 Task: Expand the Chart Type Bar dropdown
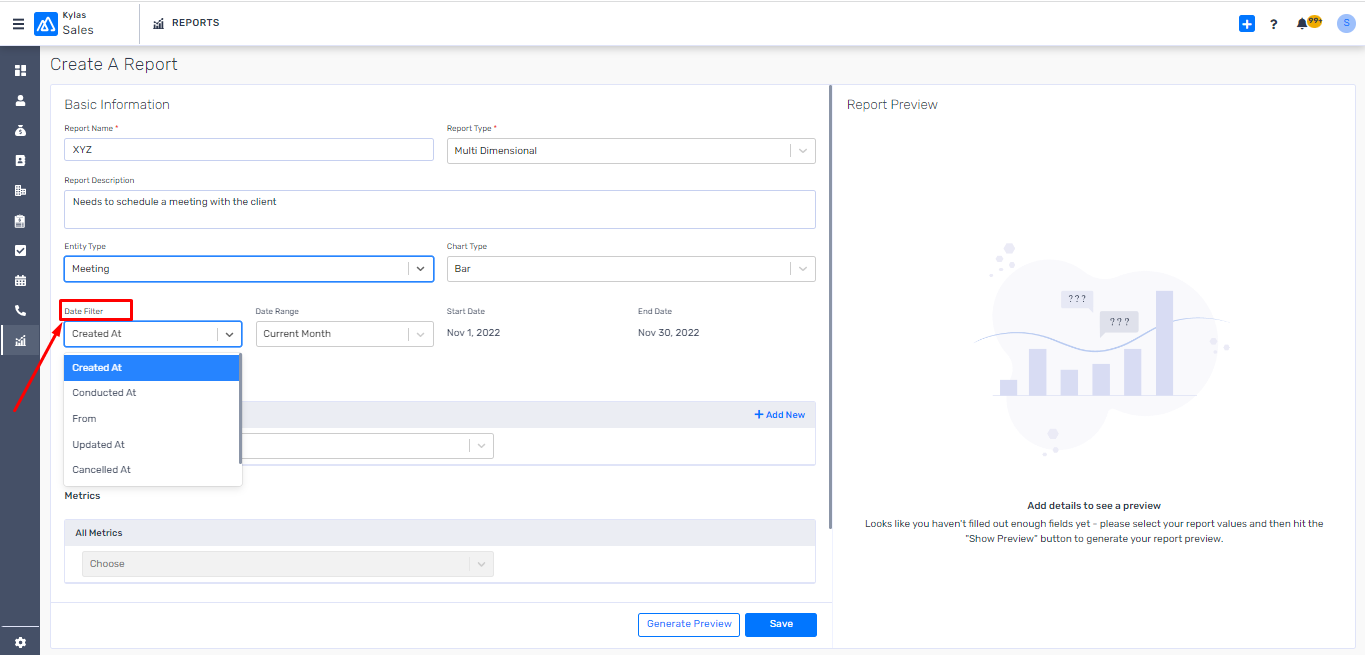tap(631, 268)
